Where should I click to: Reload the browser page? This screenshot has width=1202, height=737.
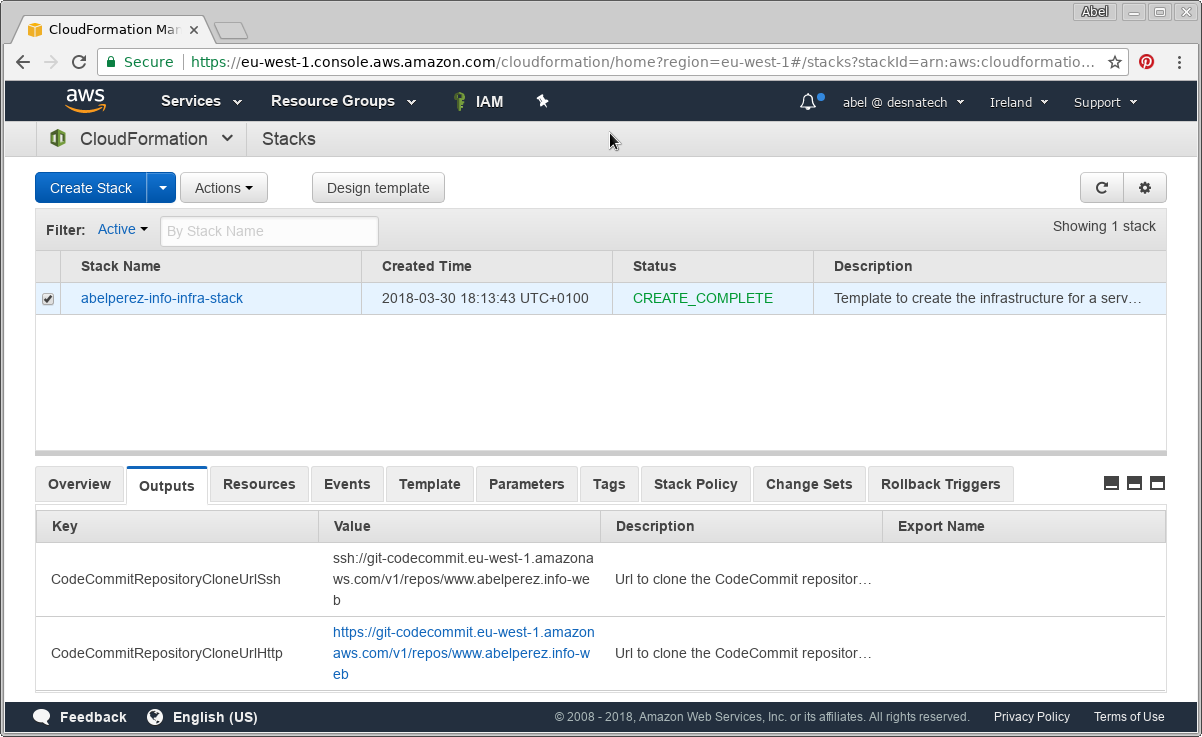click(x=80, y=62)
